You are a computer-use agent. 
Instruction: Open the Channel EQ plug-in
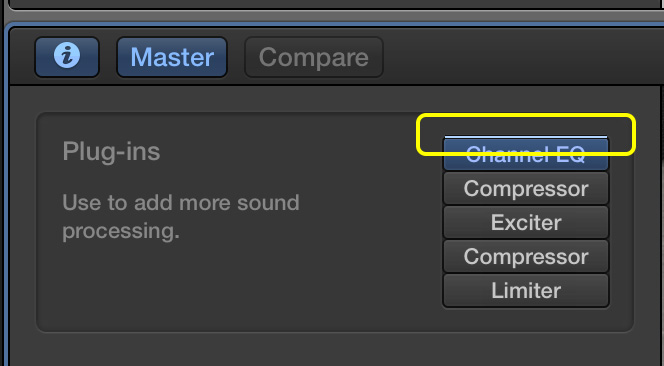coord(526,155)
